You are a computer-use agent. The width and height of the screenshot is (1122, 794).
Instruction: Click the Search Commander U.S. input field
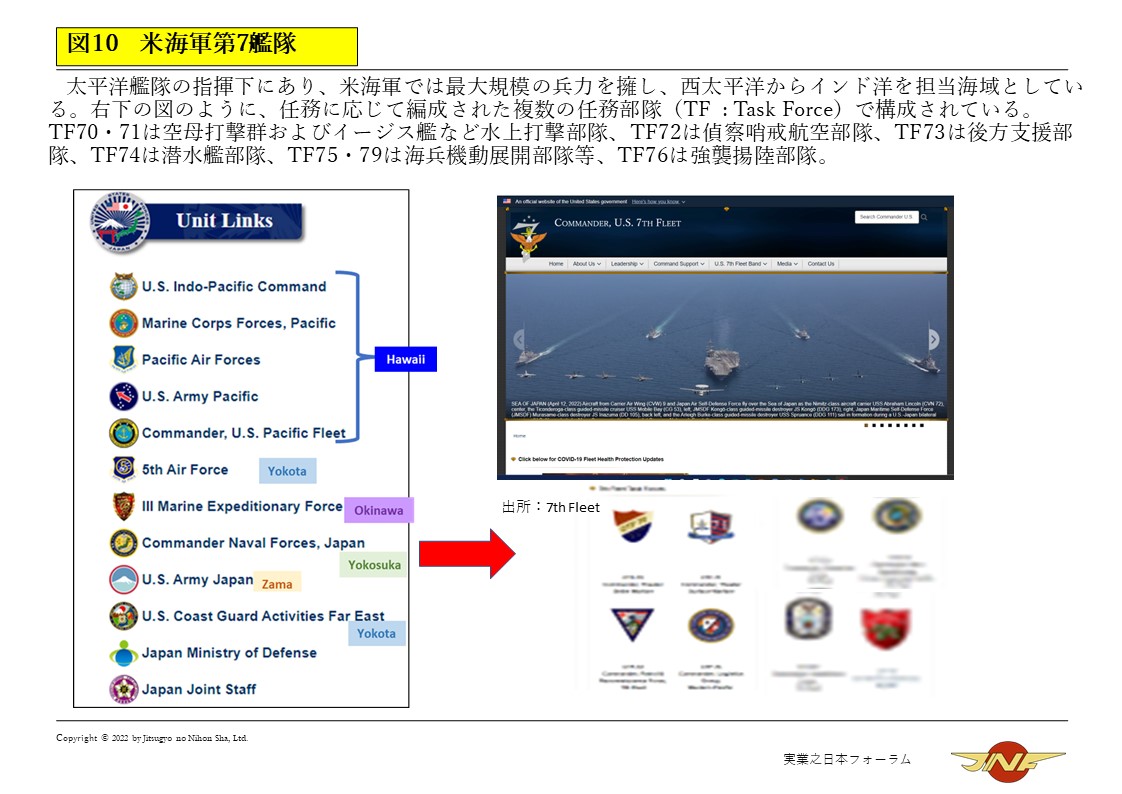[x=886, y=217]
